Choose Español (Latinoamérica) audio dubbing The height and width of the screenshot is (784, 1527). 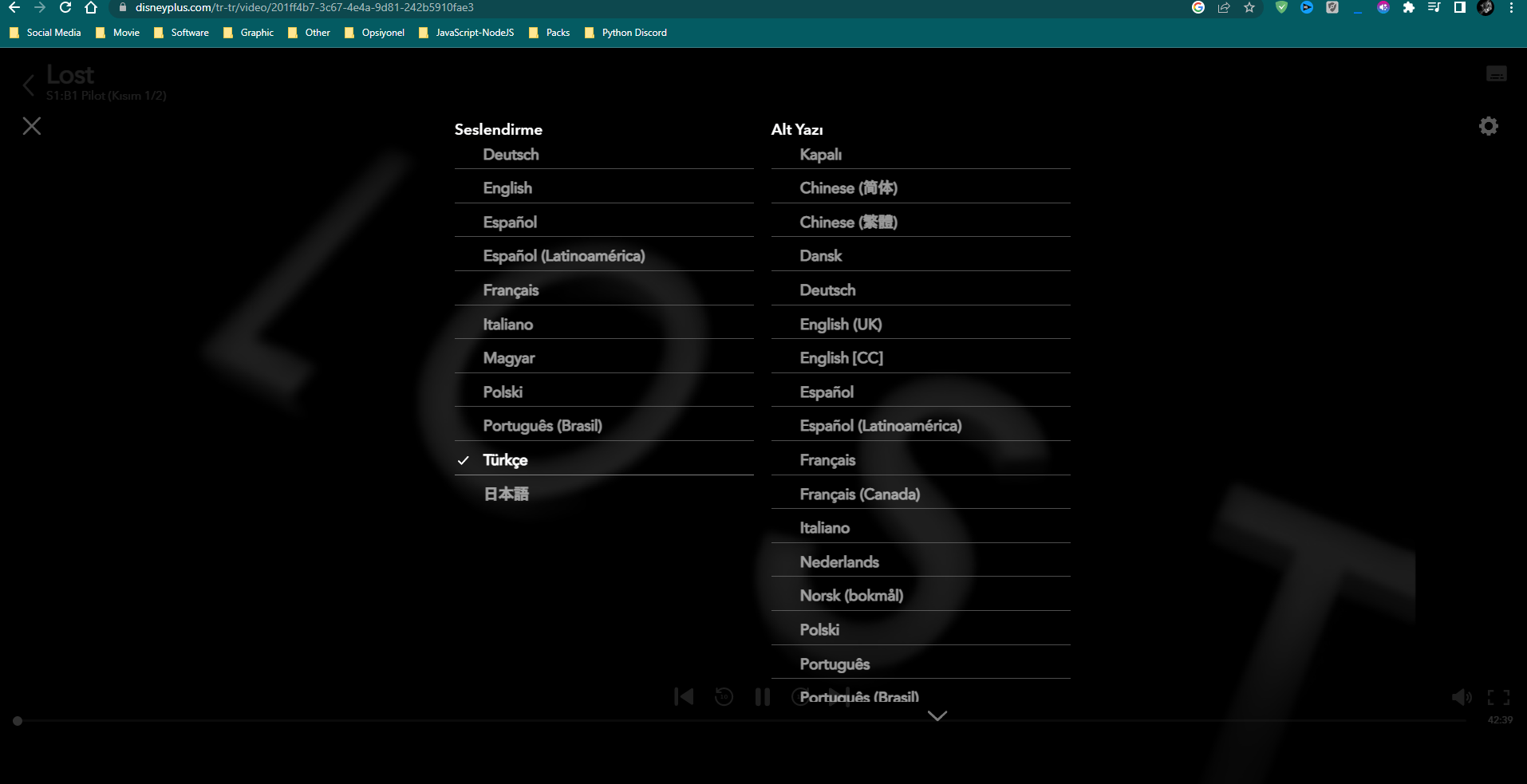click(604, 256)
